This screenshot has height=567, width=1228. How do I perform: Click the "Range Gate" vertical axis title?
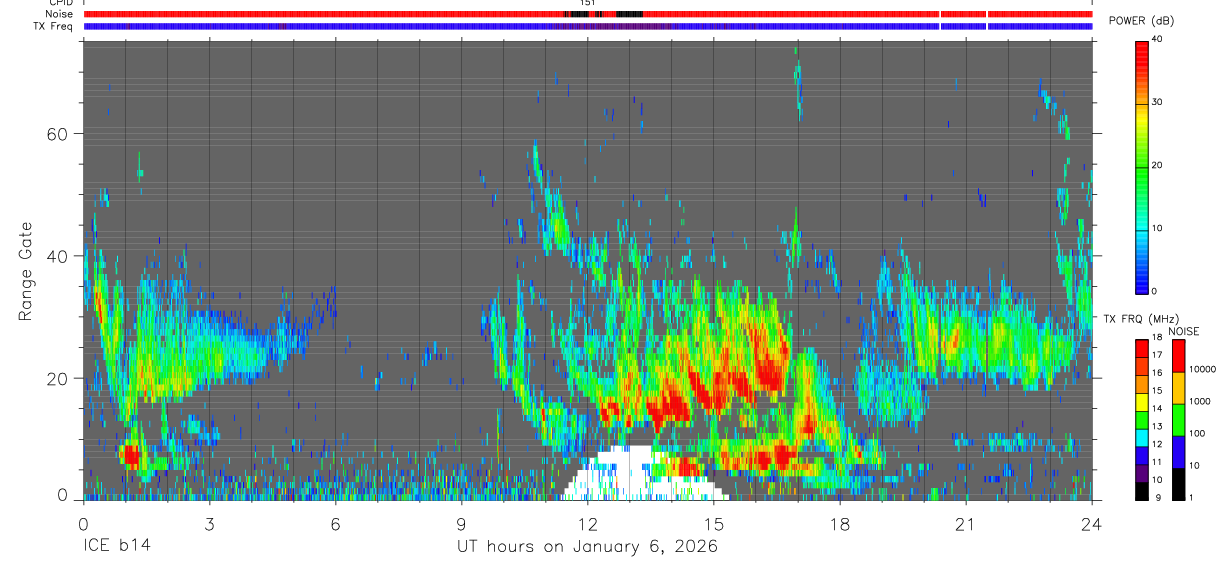[x=26, y=271]
